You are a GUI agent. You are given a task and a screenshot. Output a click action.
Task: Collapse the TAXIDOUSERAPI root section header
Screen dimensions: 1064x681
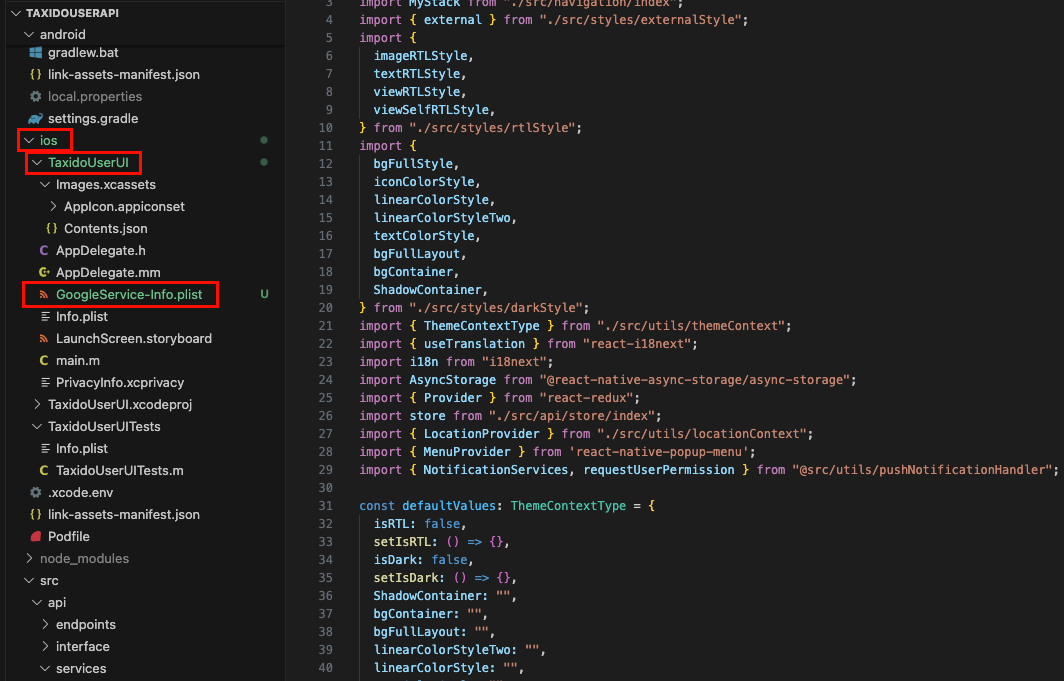tap(12, 13)
